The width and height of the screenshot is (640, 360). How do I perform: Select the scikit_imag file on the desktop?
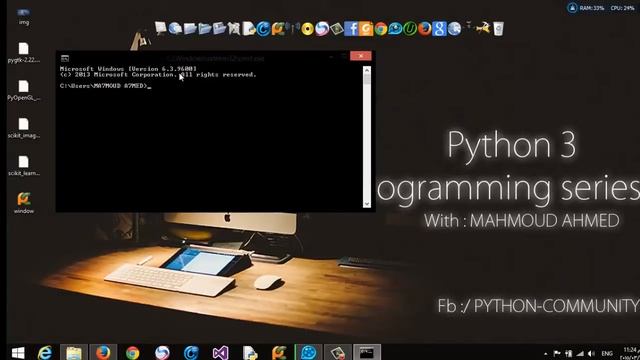point(24,128)
